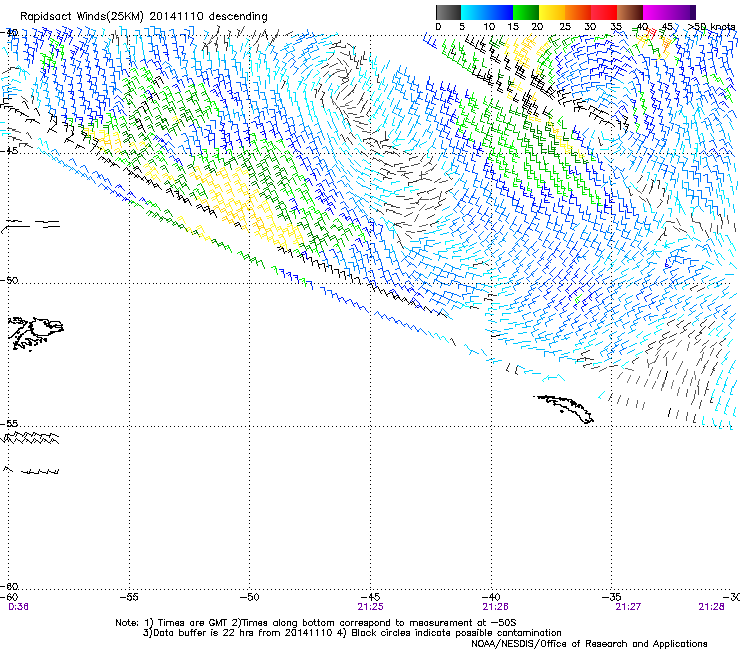Click the latitude axis label '-60'

click(x=10, y=586)
